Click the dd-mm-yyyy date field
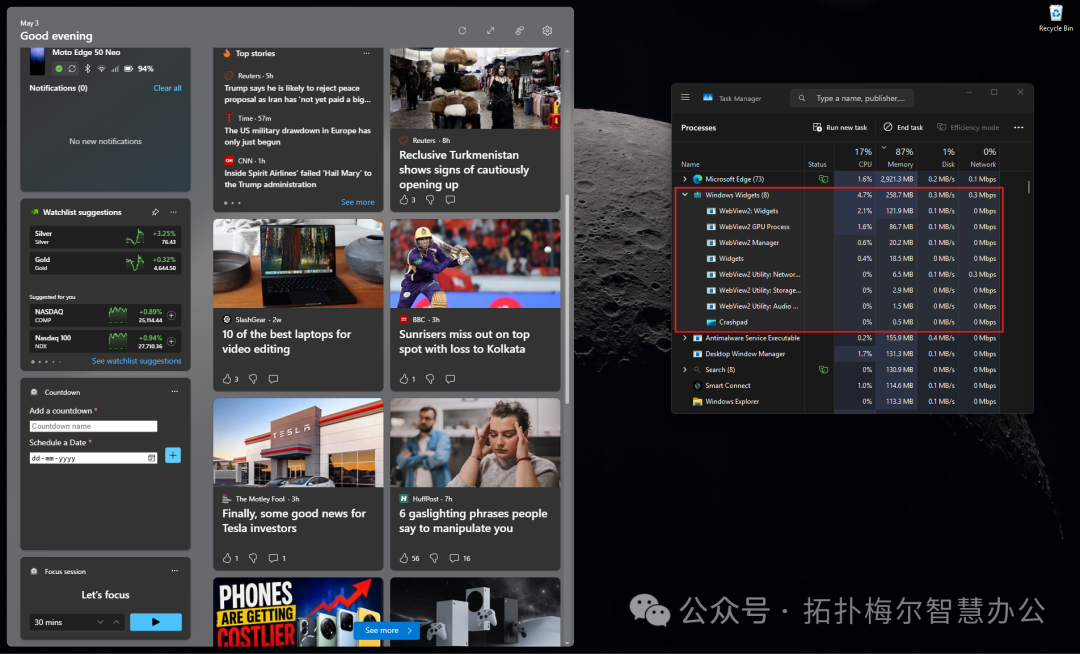This screenshot has height=654, width=1080. 94,458
